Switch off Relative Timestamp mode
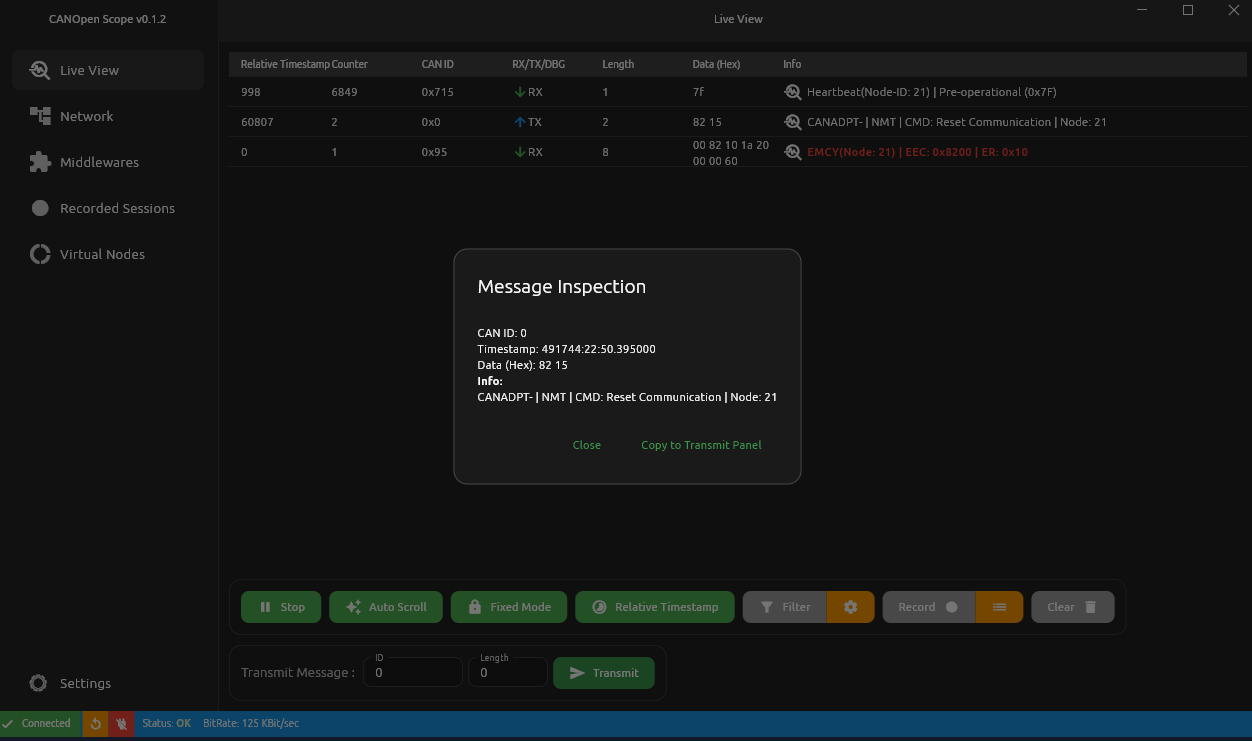The width and height of the screenshot is (1252, 741). pos(654,607)
